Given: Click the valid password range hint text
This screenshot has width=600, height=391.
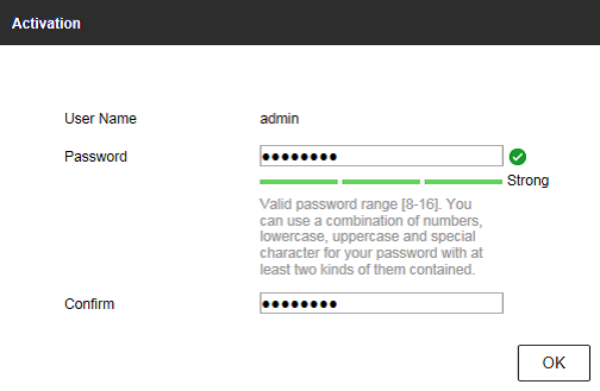Looking at the screenshot, I should click(371, 236).
